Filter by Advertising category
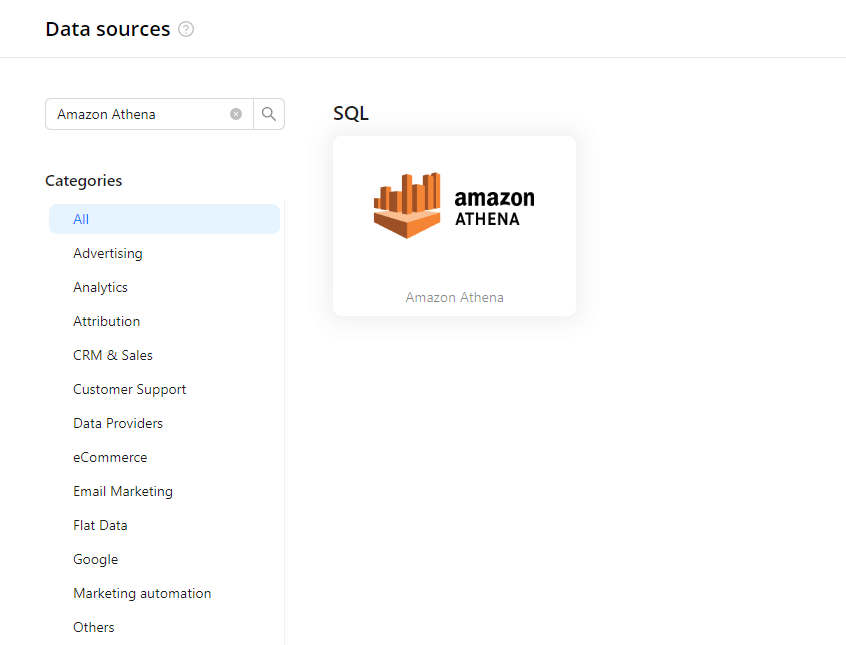 pos(108,253)
